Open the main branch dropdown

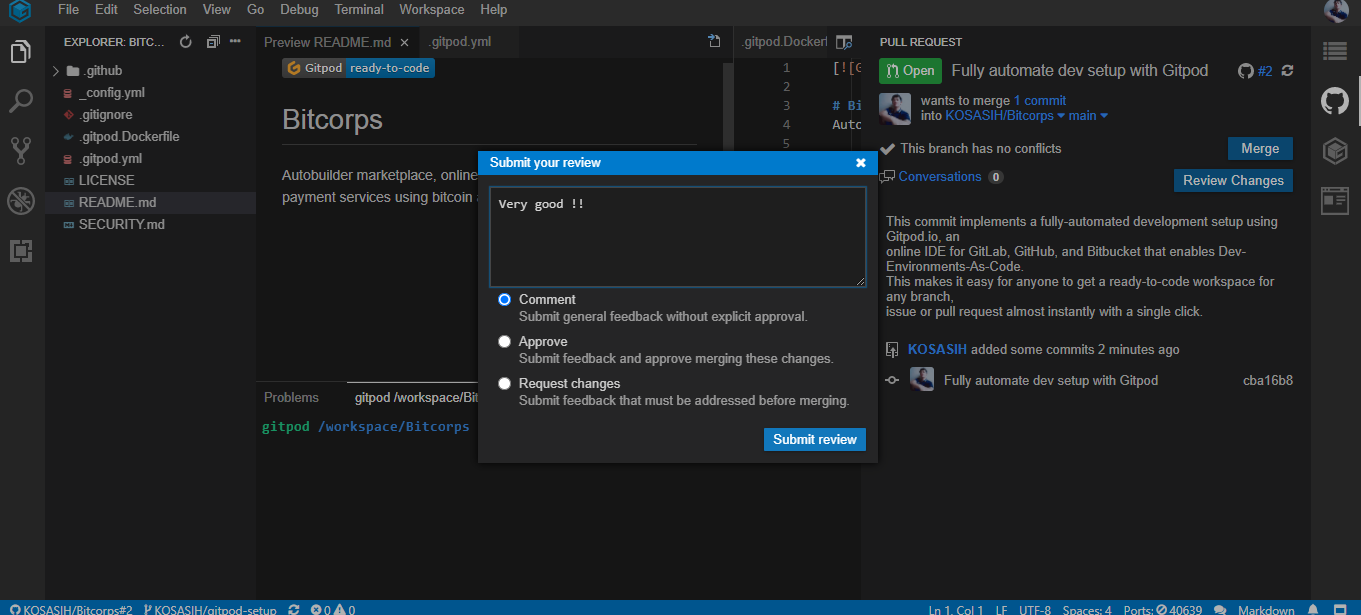coord(1088,115)
